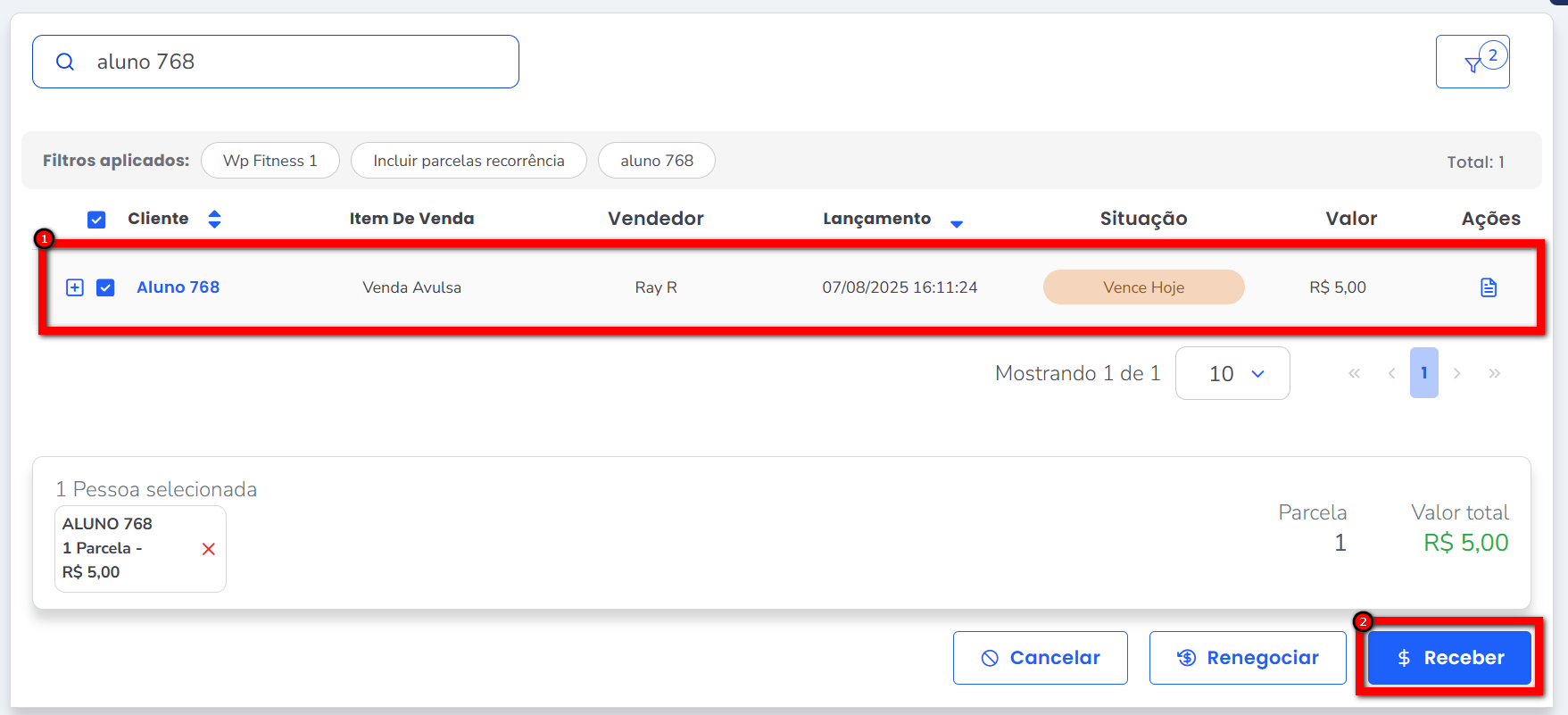The height and width of the screenshot is (715, 1568).
Task: Go to the last page arrow
Action: pos(1494,373)
